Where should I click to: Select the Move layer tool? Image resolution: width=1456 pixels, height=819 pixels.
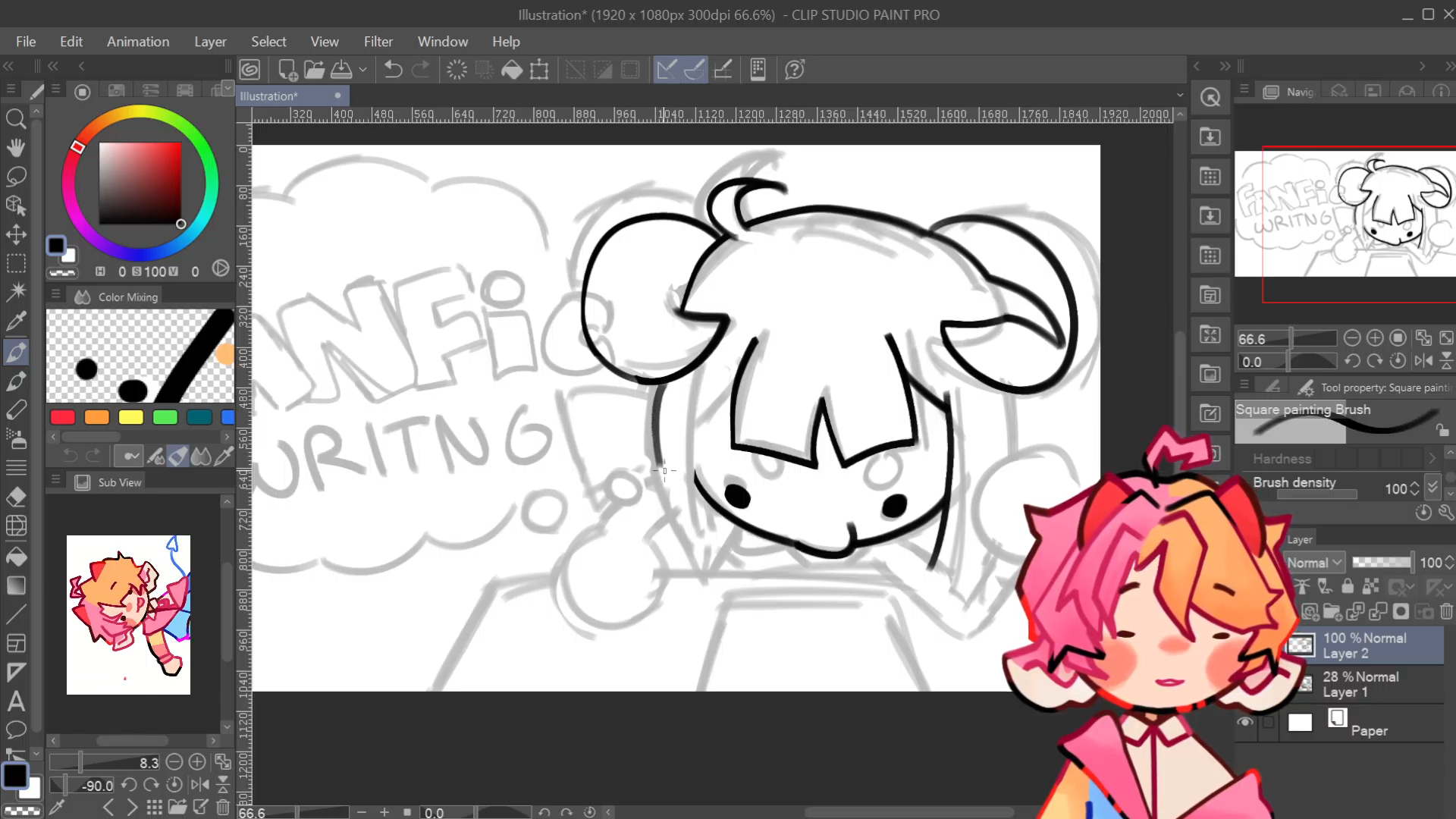tap(16, 234)
